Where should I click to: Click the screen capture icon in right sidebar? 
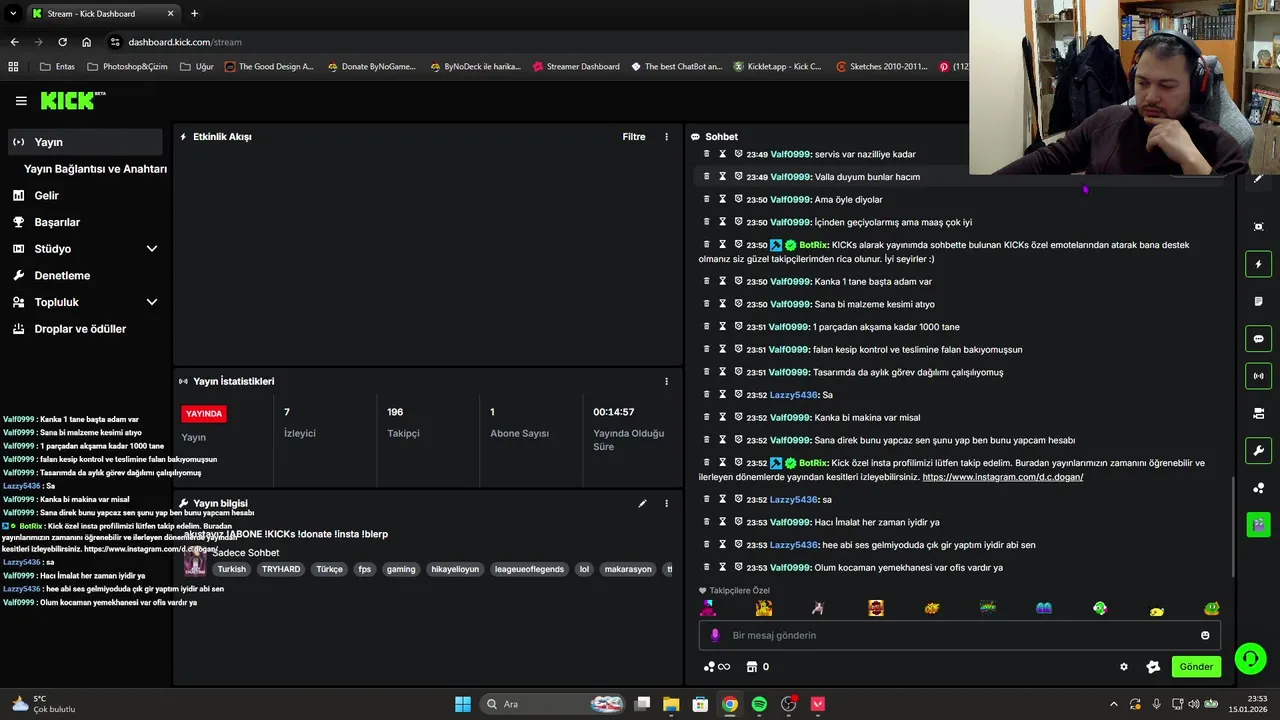point(1258,227)
